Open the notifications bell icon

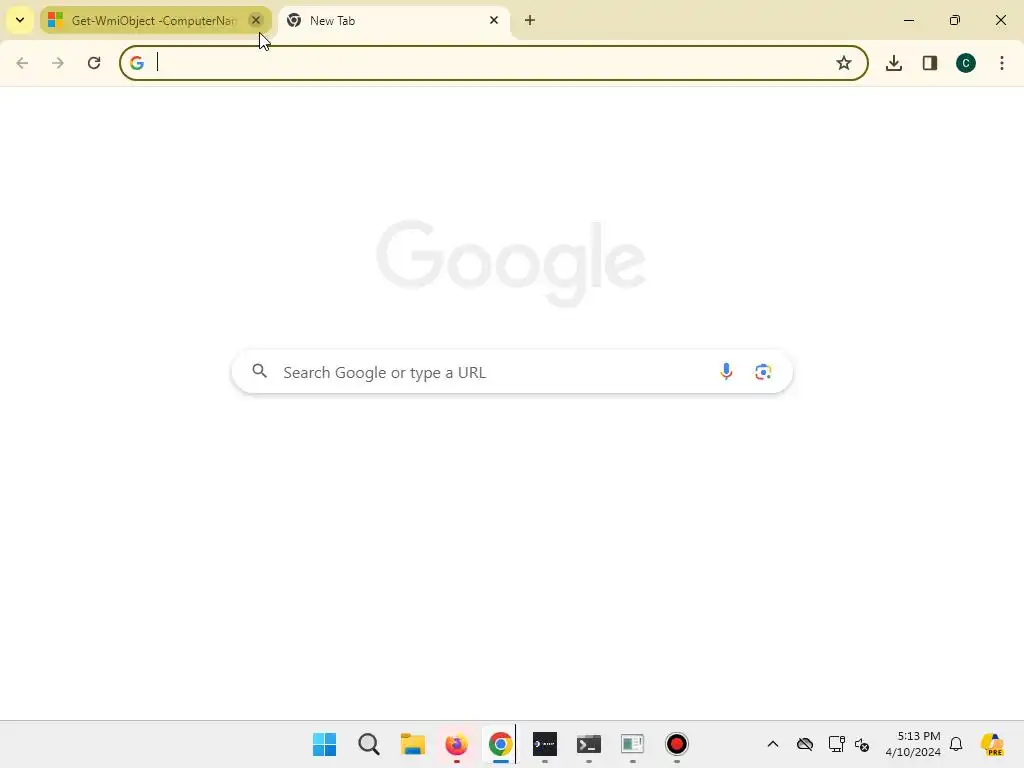(x=956, y=744)
